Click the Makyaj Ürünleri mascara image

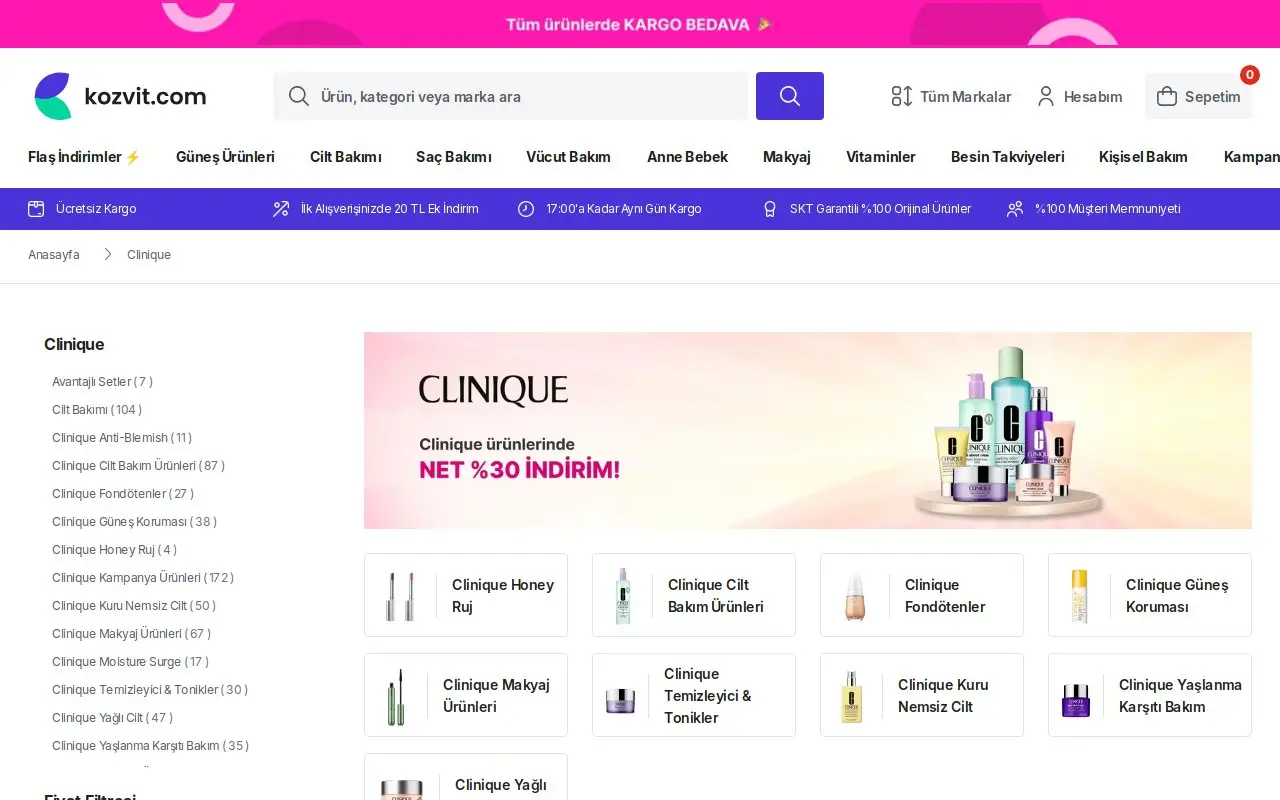click(396, 696)
